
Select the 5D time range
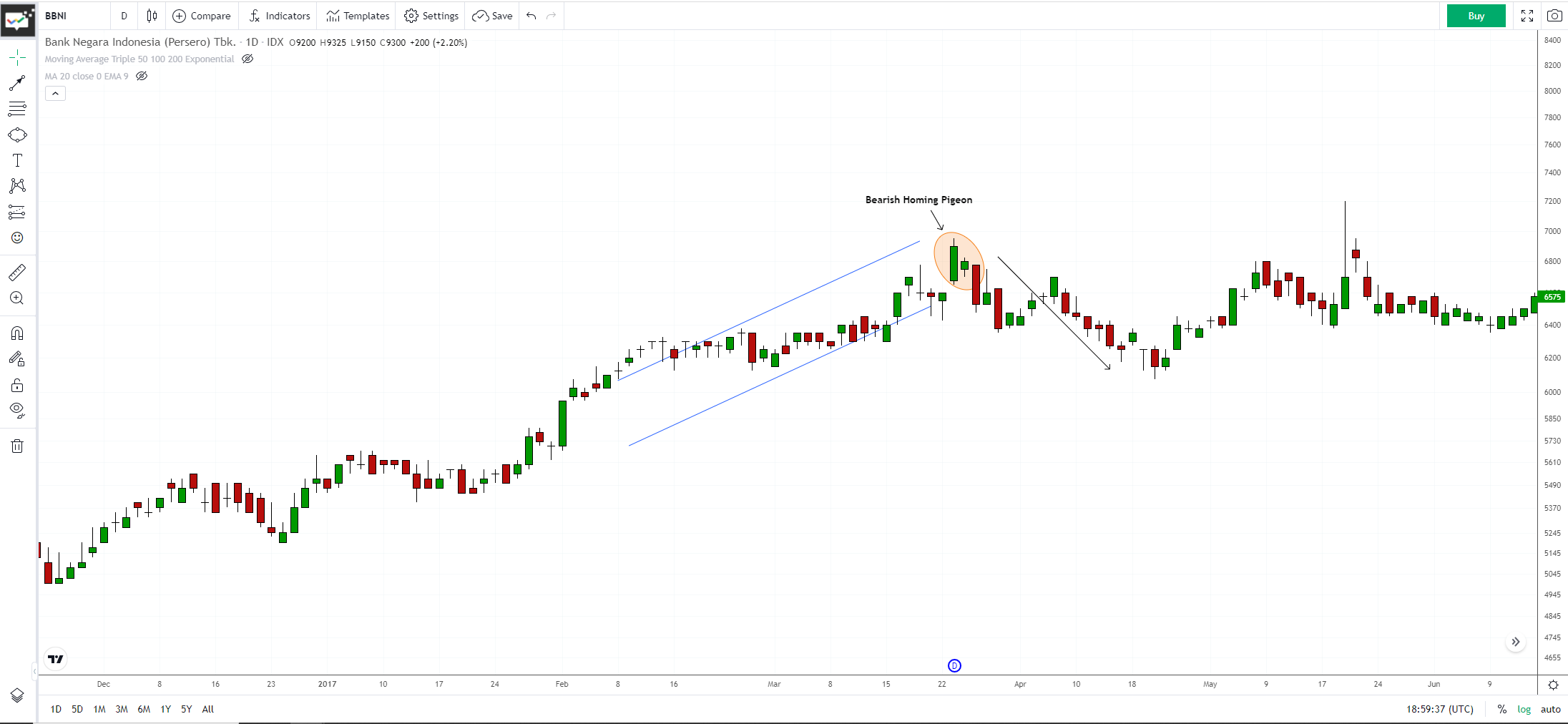point(77,709)
